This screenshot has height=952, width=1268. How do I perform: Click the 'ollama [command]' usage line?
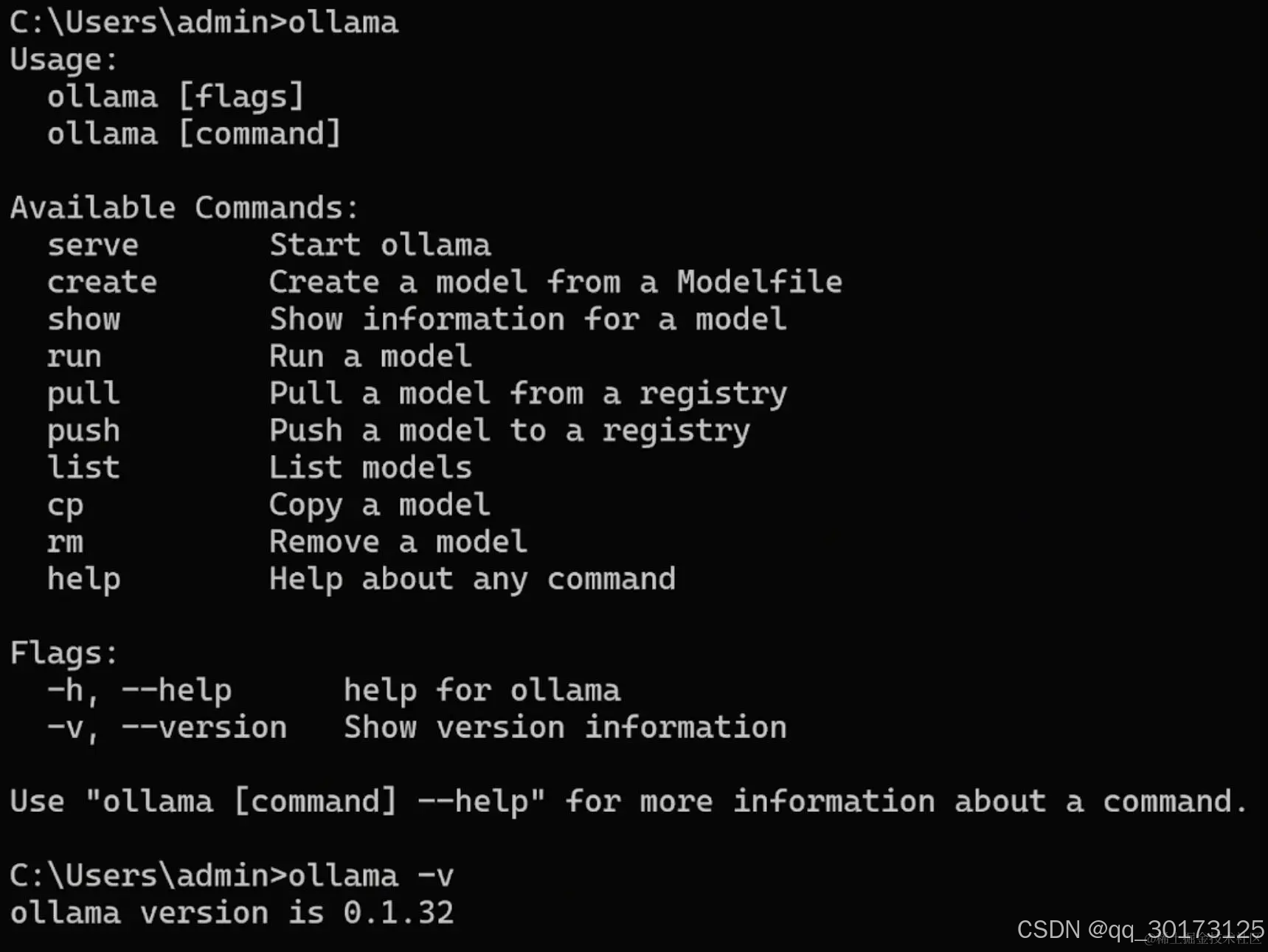pos(194,134)
